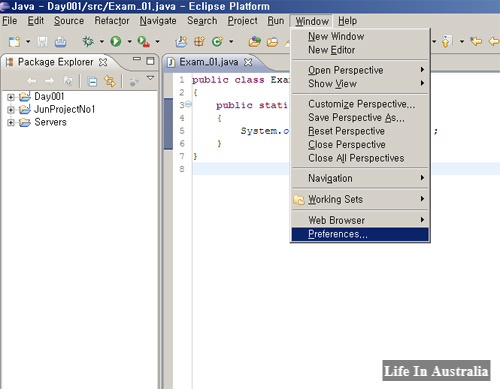This screenshot has height=389, width=500.
Task: Open the Web Browser submenu
Action: (x=360, y=220)
